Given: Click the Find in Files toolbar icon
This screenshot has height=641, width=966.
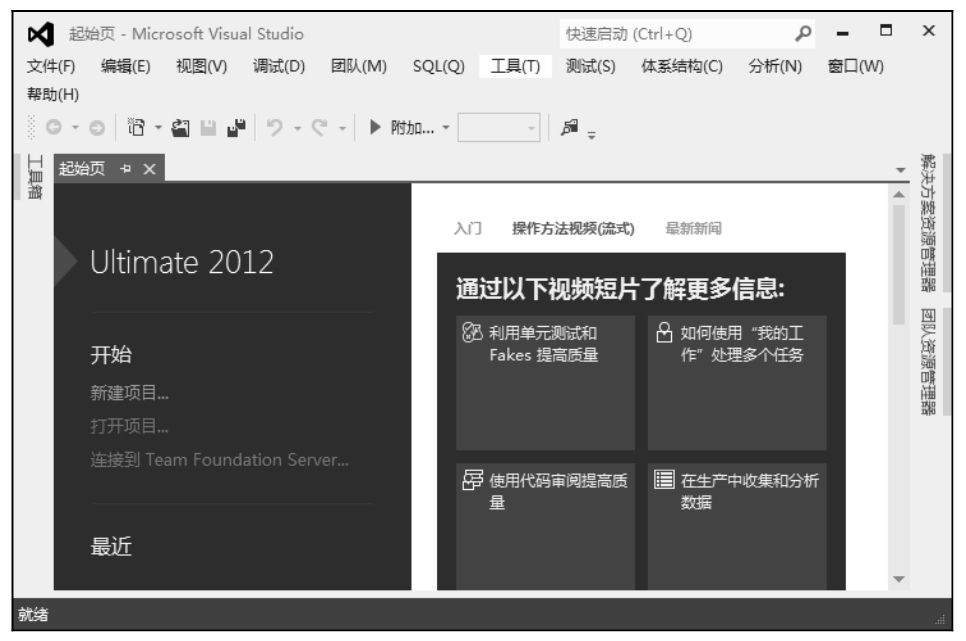Looking at the screenshot, I should click(570, 128).
